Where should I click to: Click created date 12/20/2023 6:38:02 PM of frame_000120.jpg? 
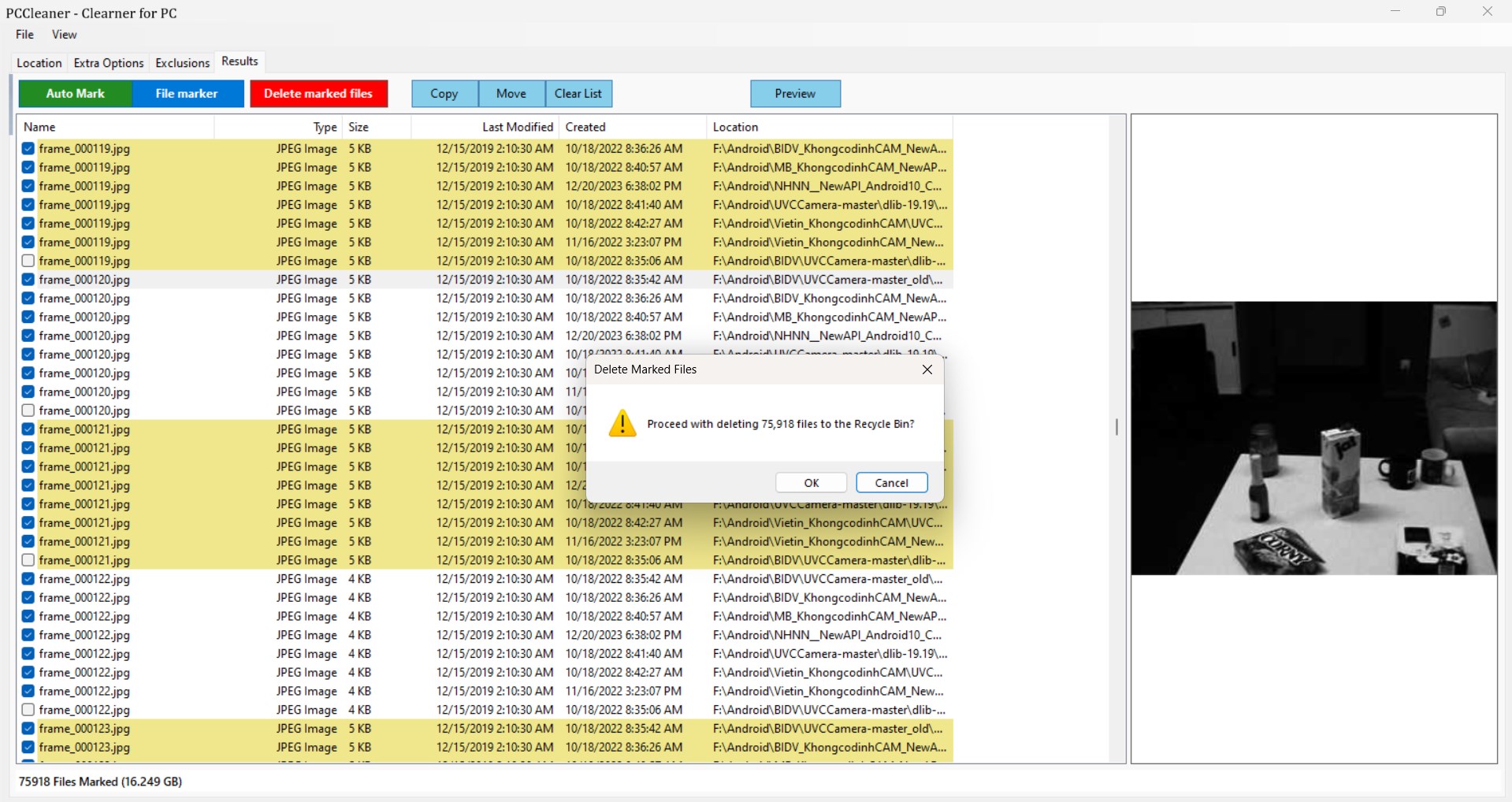pos(623,336)
